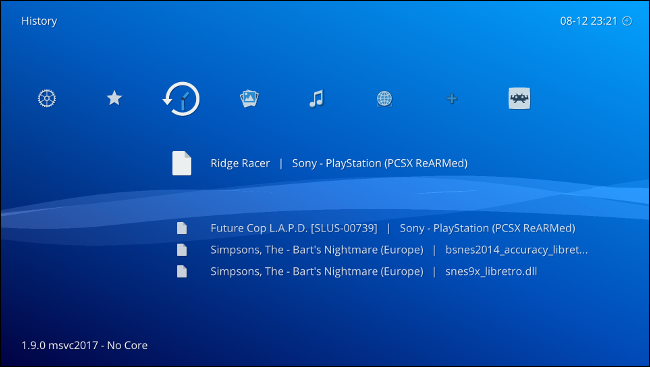Open the Music note tab
The image size is (650, 367).
[x=317, y=99]
